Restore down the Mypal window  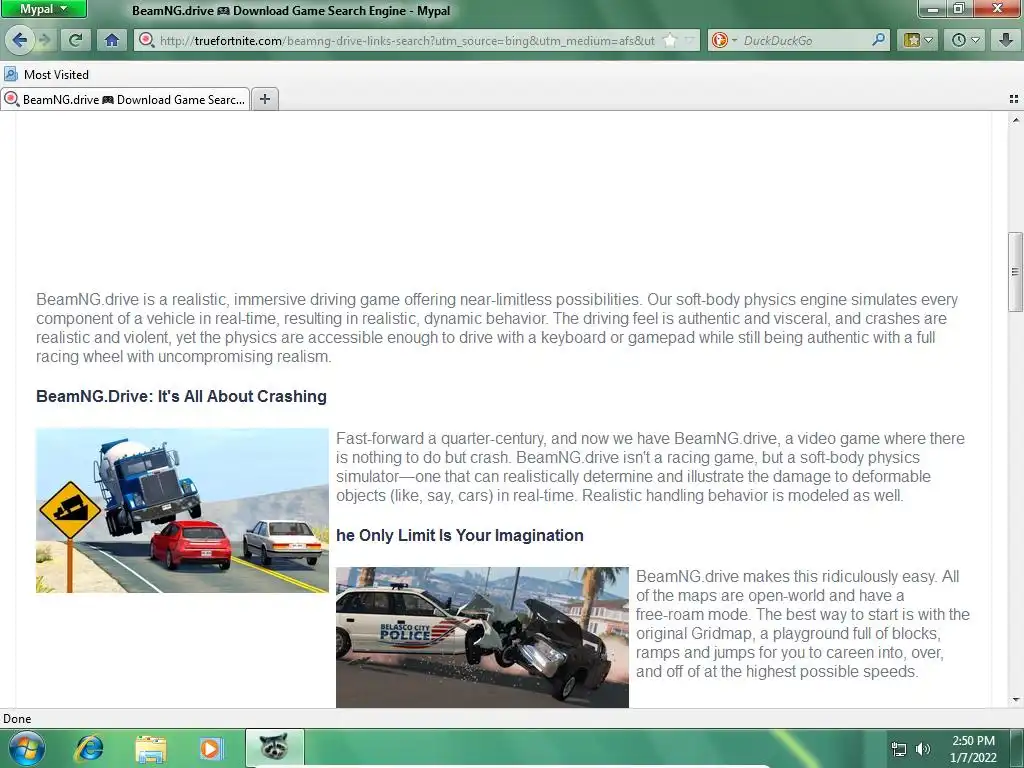959,8
